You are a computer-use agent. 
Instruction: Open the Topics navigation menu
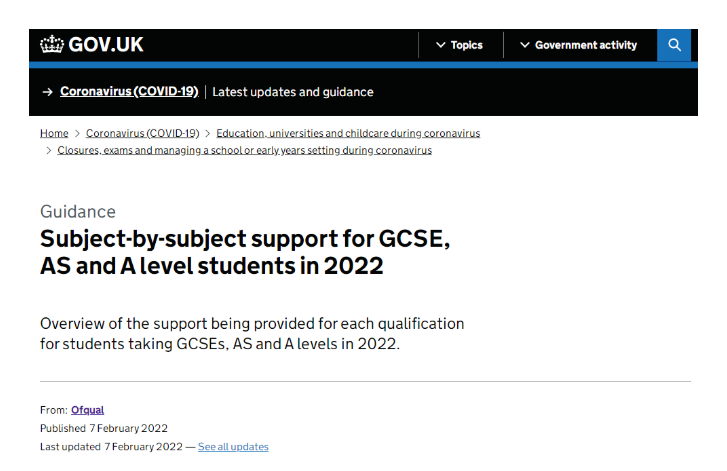coord(466,45)
